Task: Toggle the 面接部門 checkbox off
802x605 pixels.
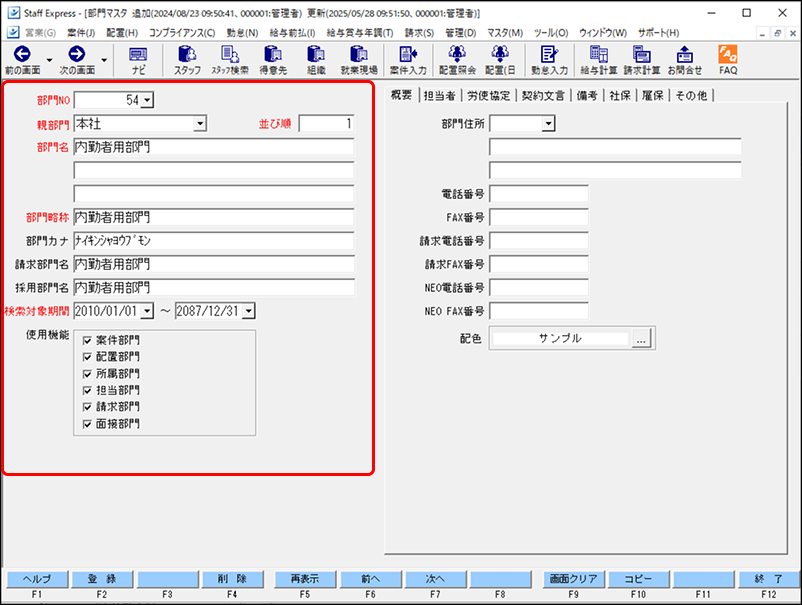Action: [88, 421]
